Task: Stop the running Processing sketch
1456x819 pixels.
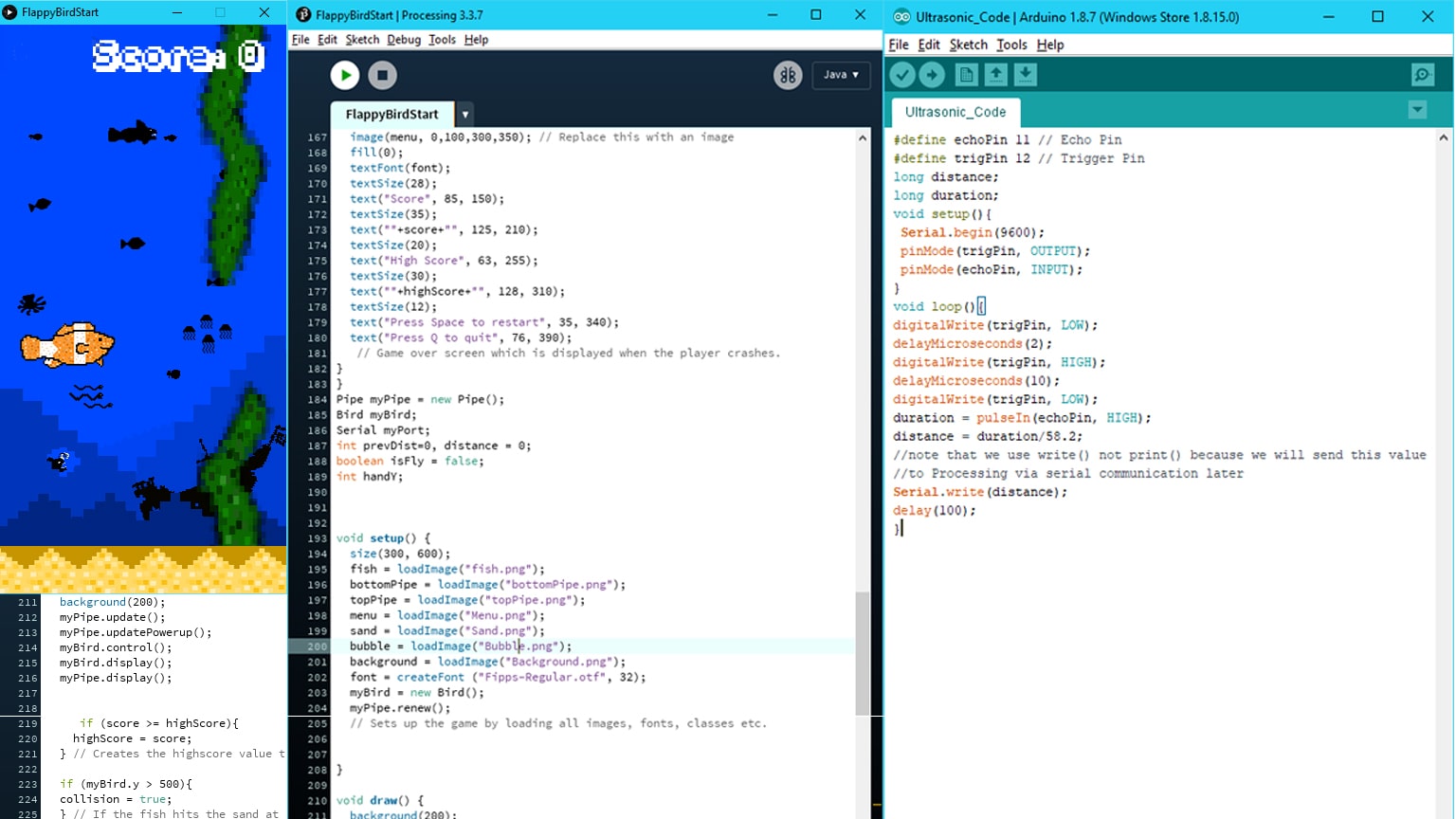Action: click(382, 75)
